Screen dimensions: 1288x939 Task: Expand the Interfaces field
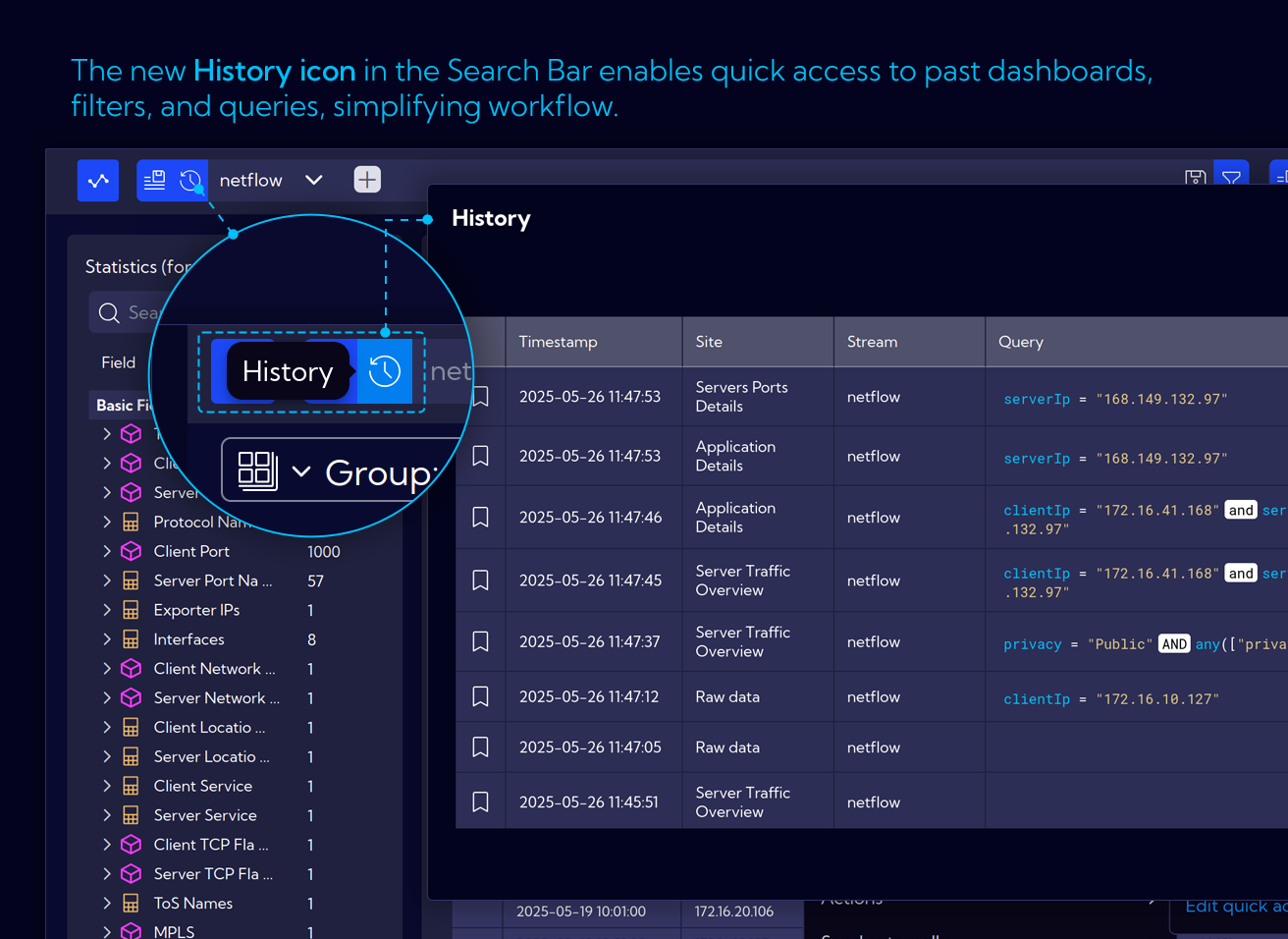pyautogui.click(x=107, y=639)
